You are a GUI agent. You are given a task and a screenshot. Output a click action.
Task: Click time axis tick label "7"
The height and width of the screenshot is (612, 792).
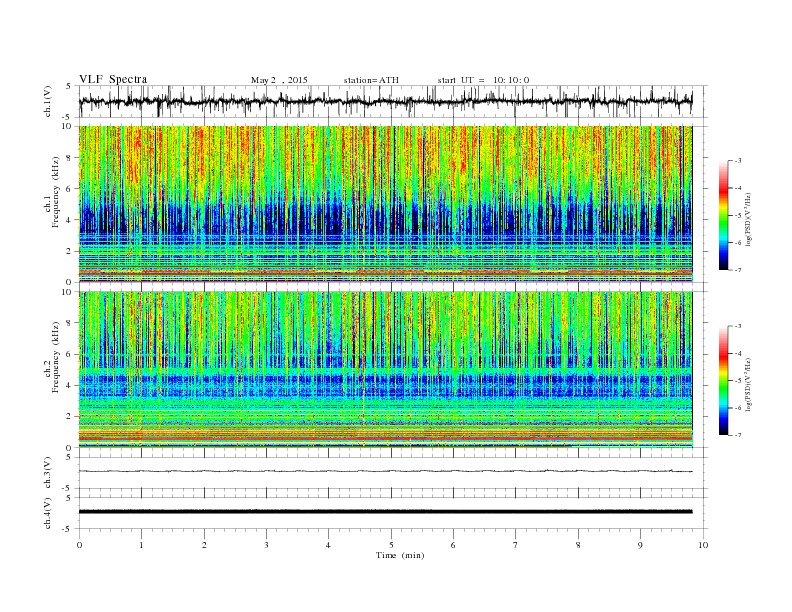(x=516, y=545)
